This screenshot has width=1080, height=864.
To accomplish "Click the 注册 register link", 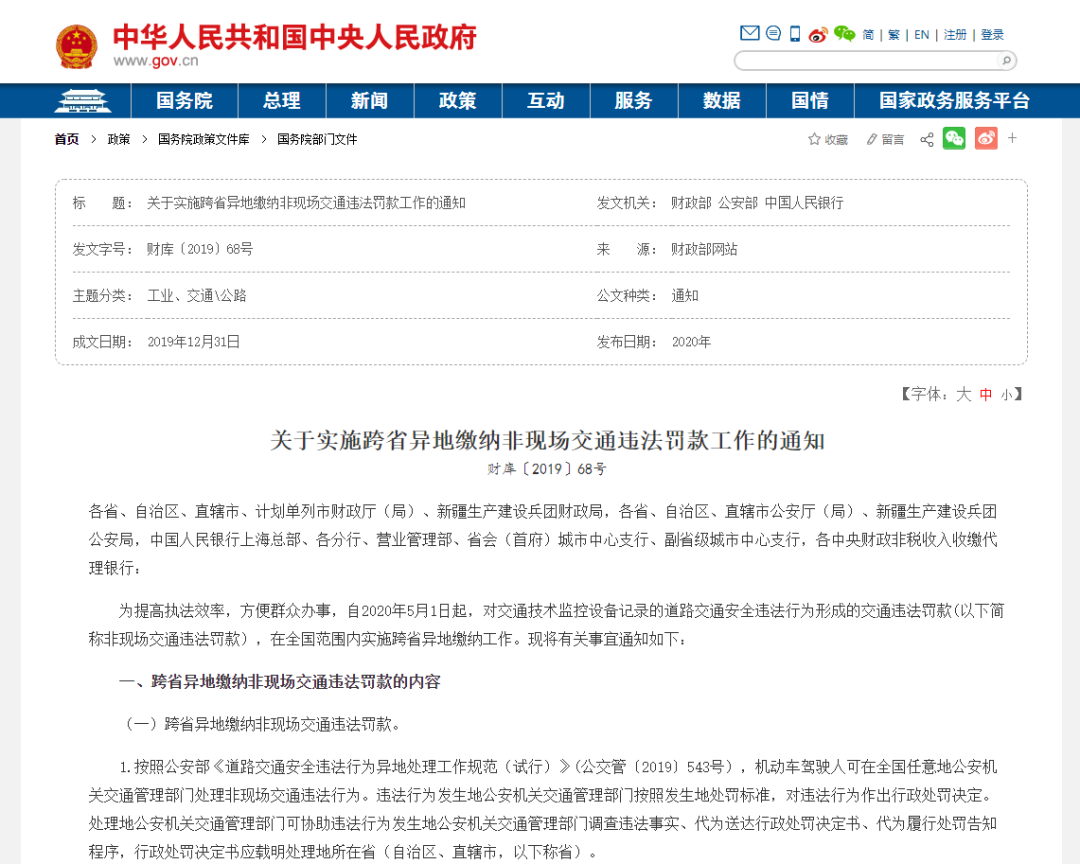I will (955, 34).
